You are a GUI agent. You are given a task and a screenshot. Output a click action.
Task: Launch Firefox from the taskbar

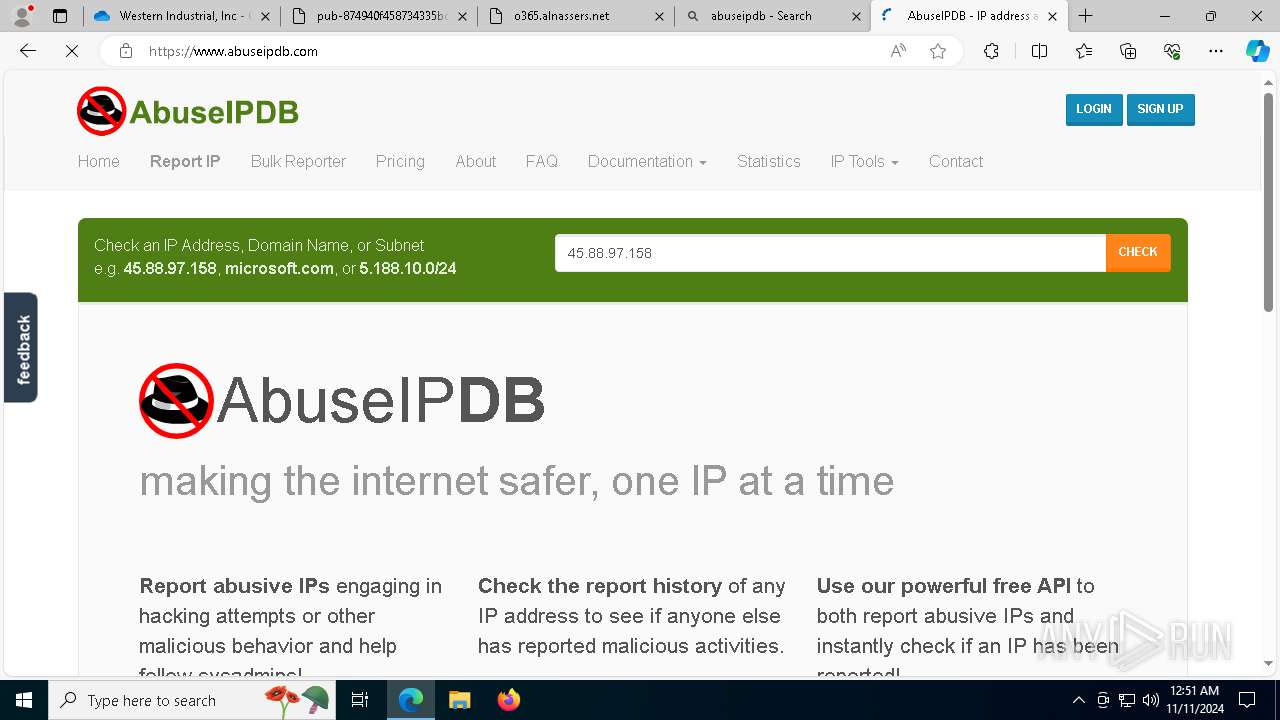[x=508, y=700]
